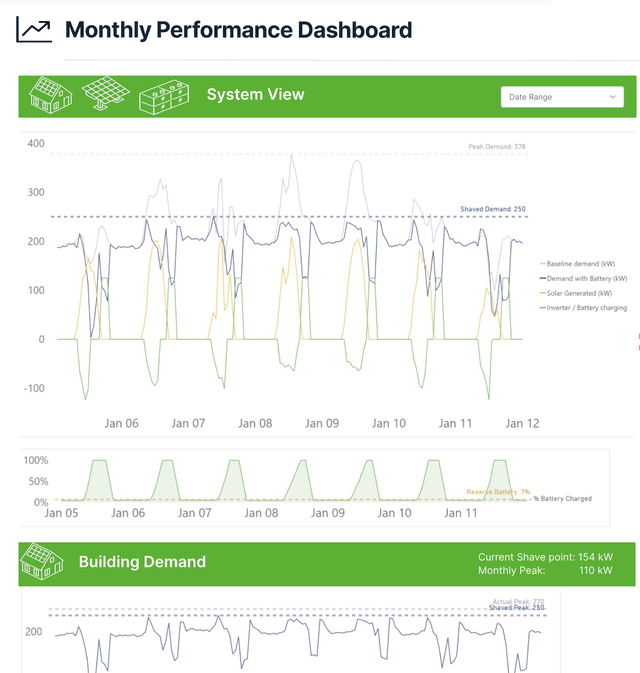Click Jan 05 on battery chart axis
The image size is (640, 673).
point(61,513)
